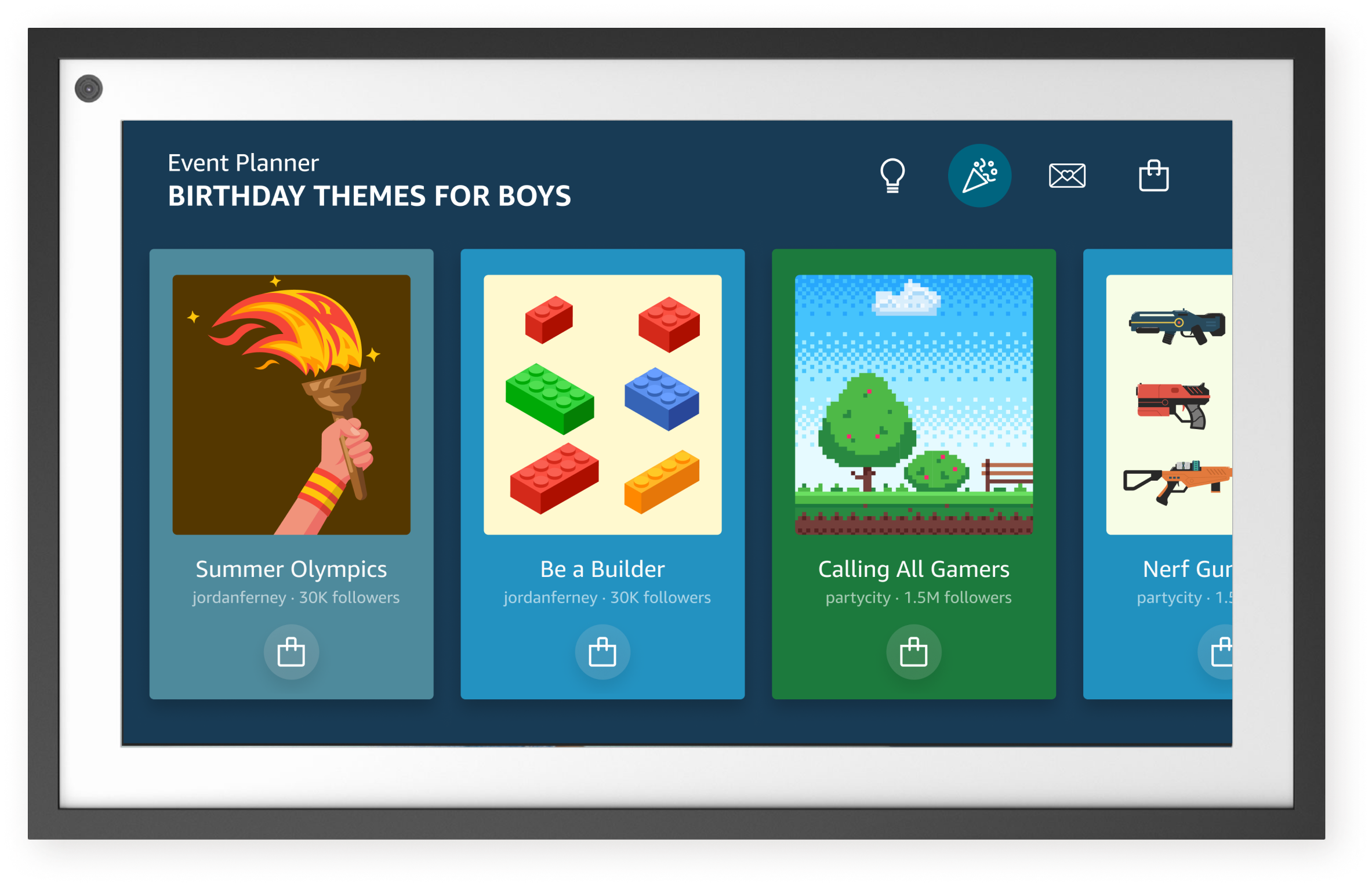This screenshot has height=886, width=1372.
Task: Tap shopping bag under Summer Olympics
Action: coord(291,652)
